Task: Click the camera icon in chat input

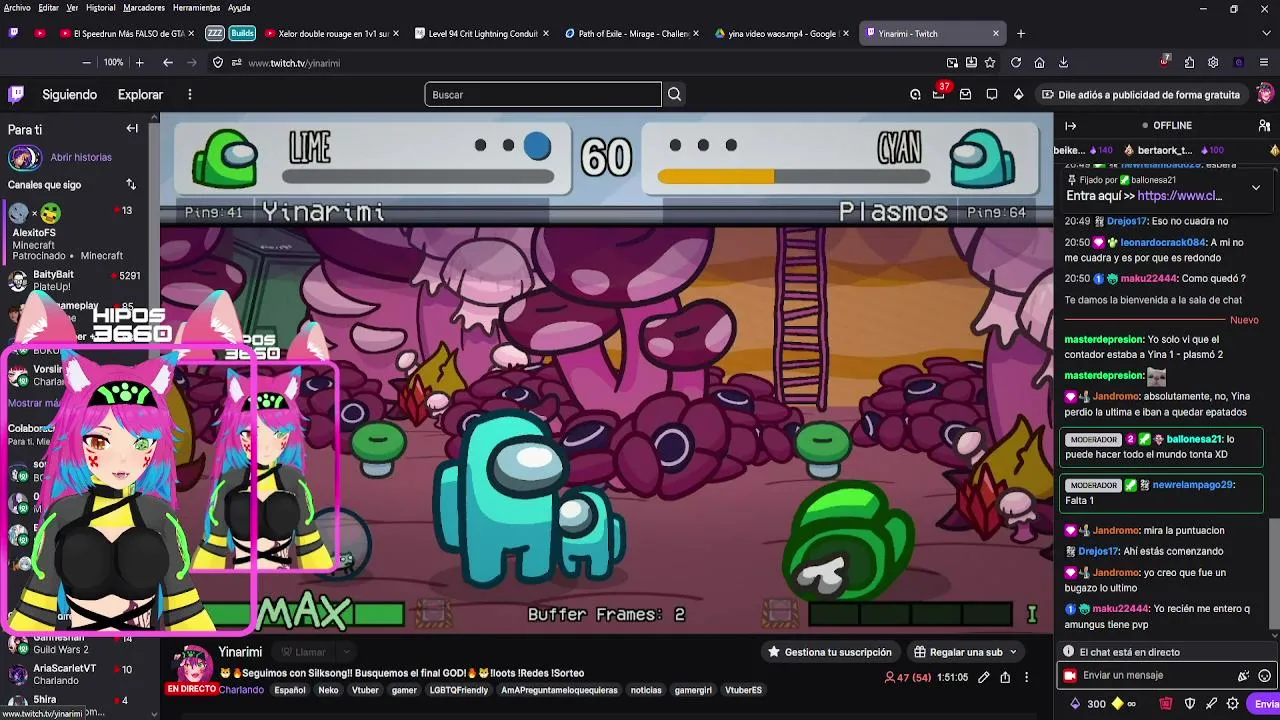Action: pos(1070,676)
